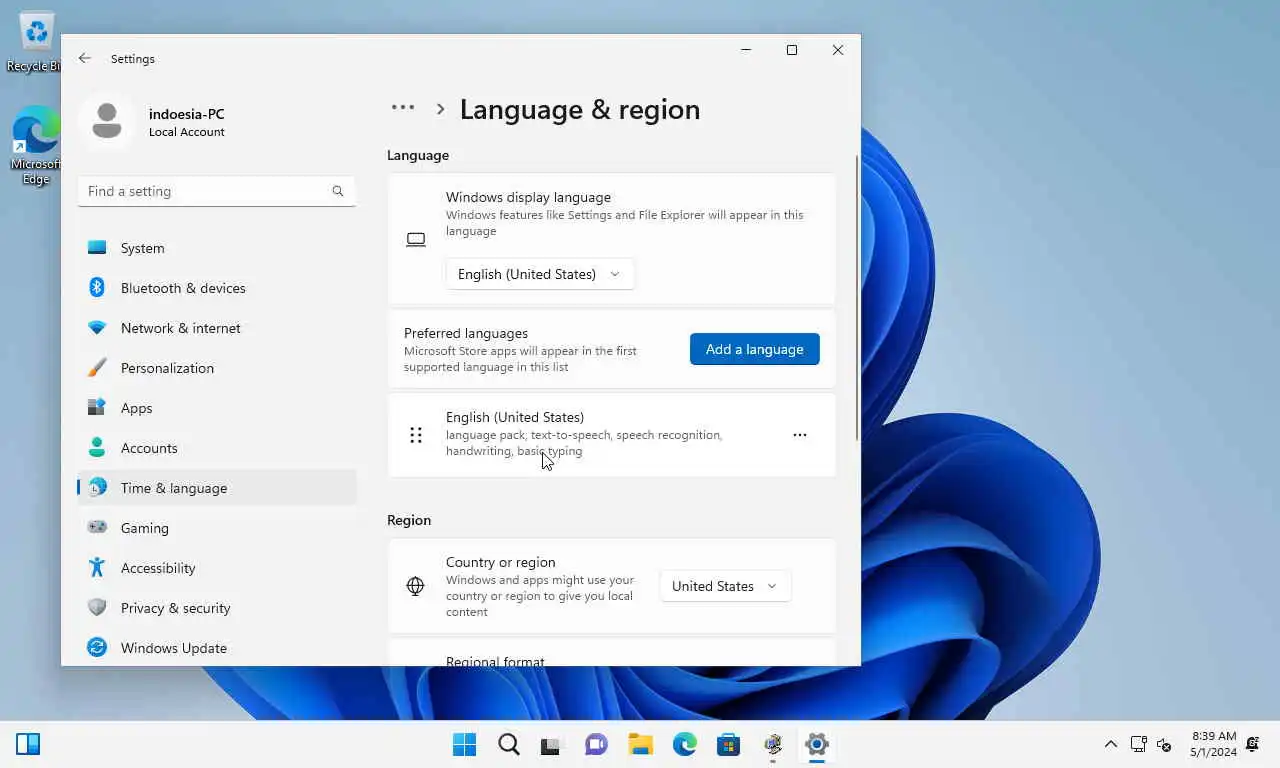Screen dimensions: 1280x768
Task: Open Microsoft Edge desktop shortcut
Action: (36, 146)
